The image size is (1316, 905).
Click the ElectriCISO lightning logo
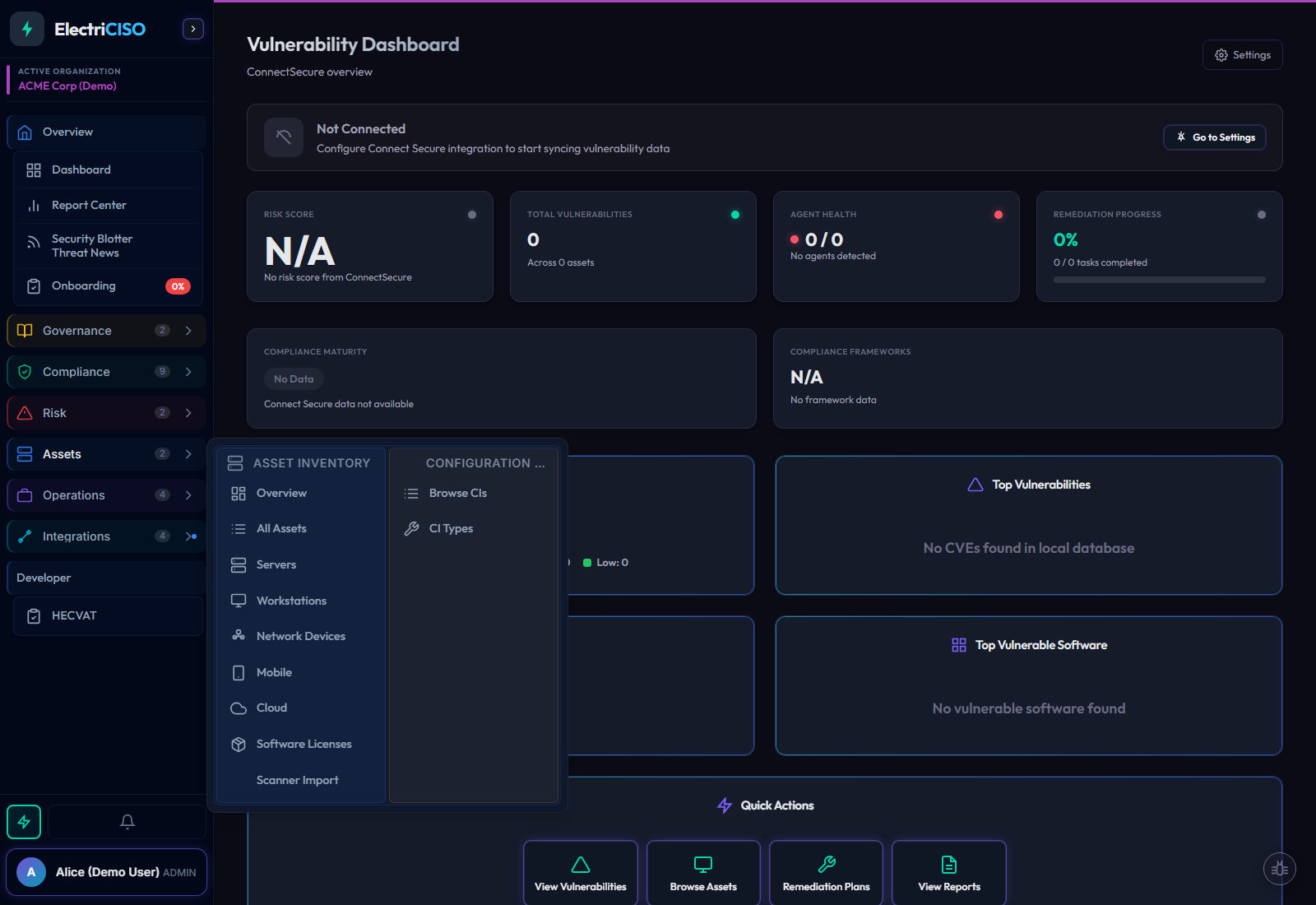(x=26, y=28)
